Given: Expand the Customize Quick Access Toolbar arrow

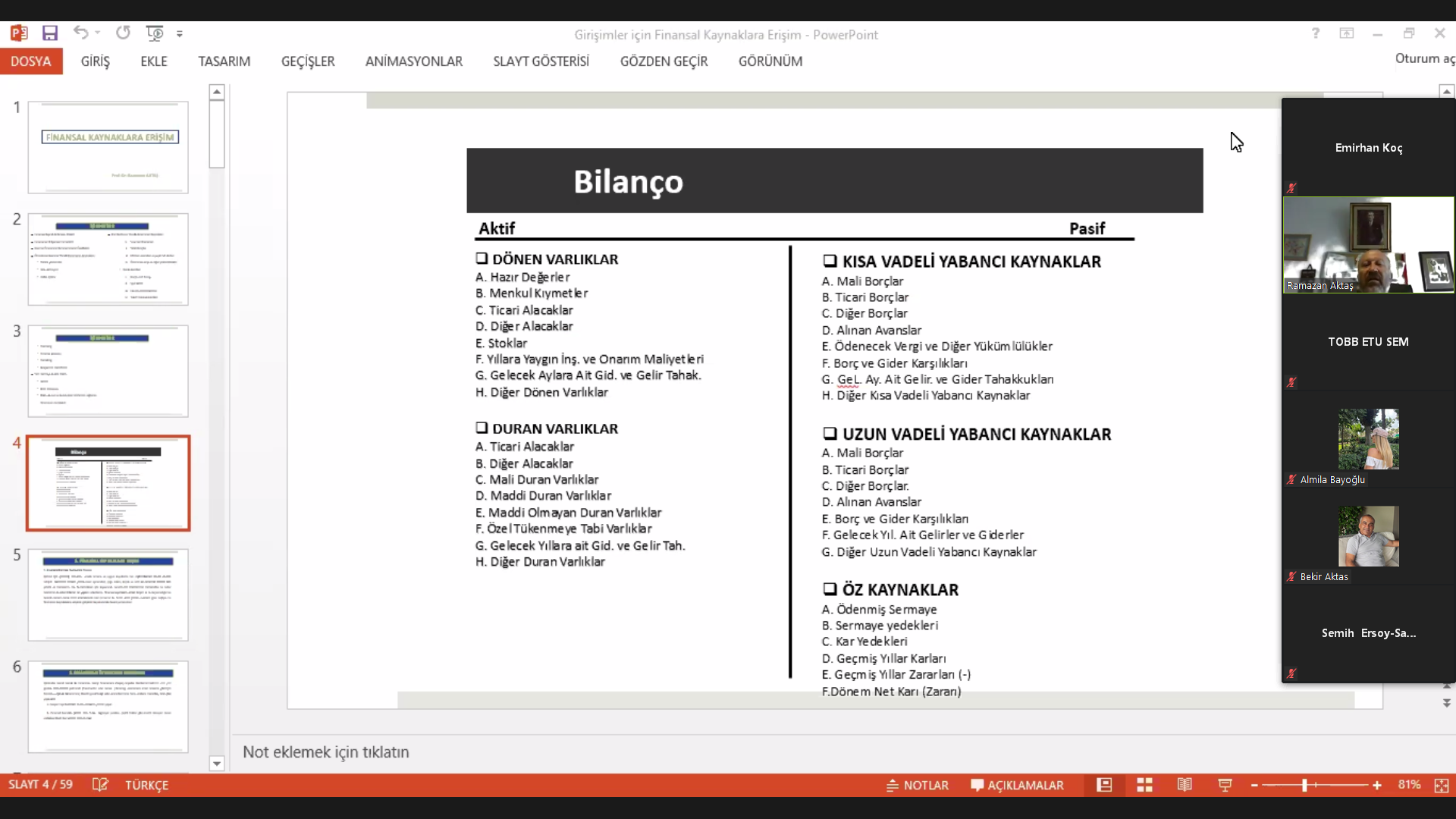Looking at the screenshot, I should [x=180, y=34].
